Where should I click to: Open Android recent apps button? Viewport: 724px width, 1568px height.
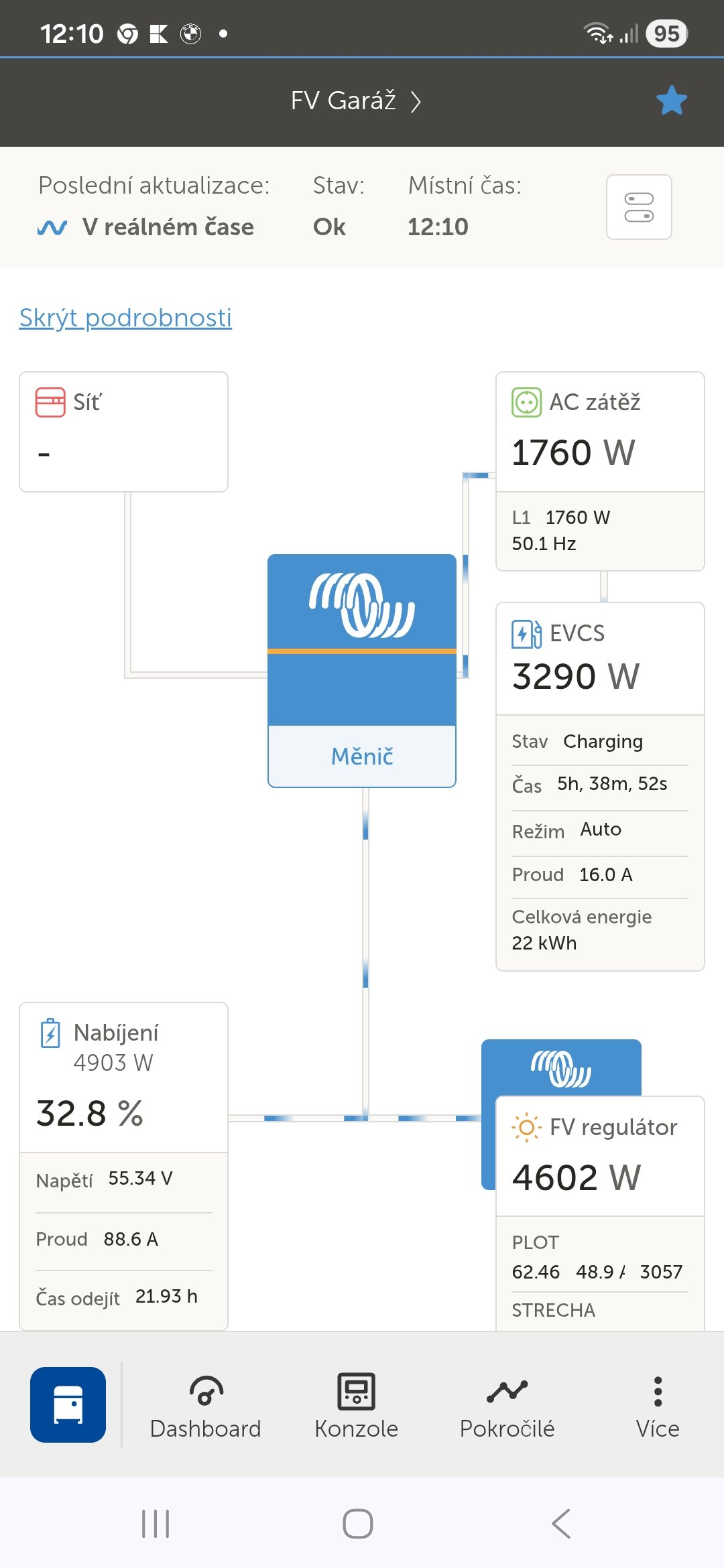pyautogui.click(x=156, y=1524)
